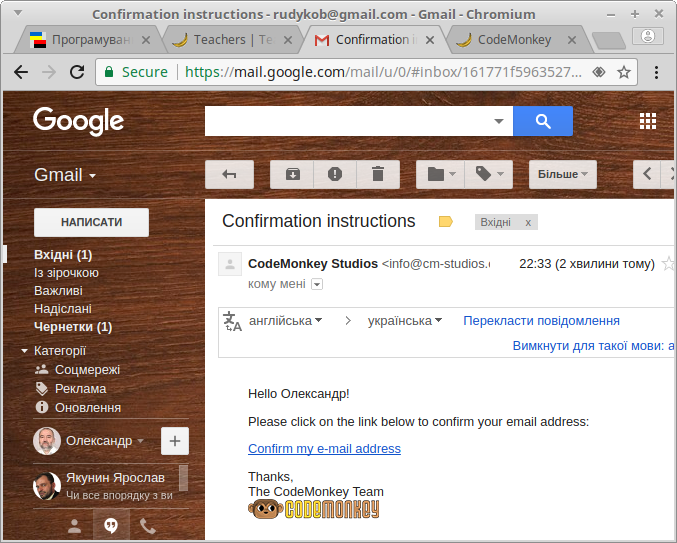
Task: Open the Соцмережі category
Action: (87, 370)
